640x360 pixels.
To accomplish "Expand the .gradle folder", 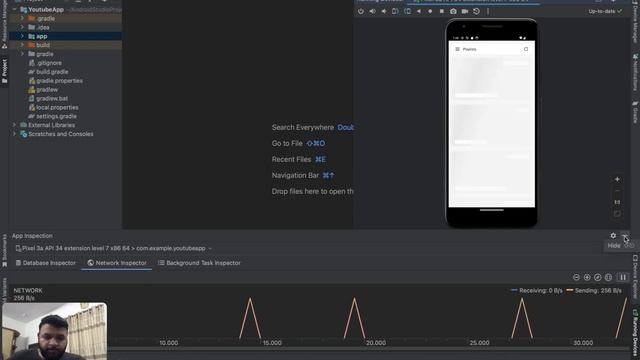I will (22, 18).
